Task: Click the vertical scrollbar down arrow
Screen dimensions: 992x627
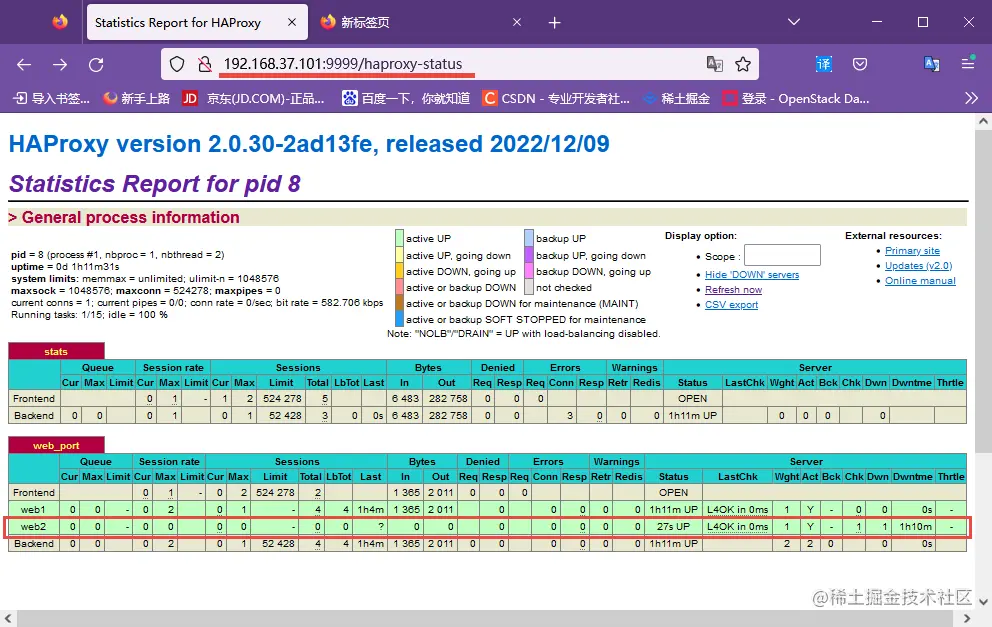Action: [983, 602]
